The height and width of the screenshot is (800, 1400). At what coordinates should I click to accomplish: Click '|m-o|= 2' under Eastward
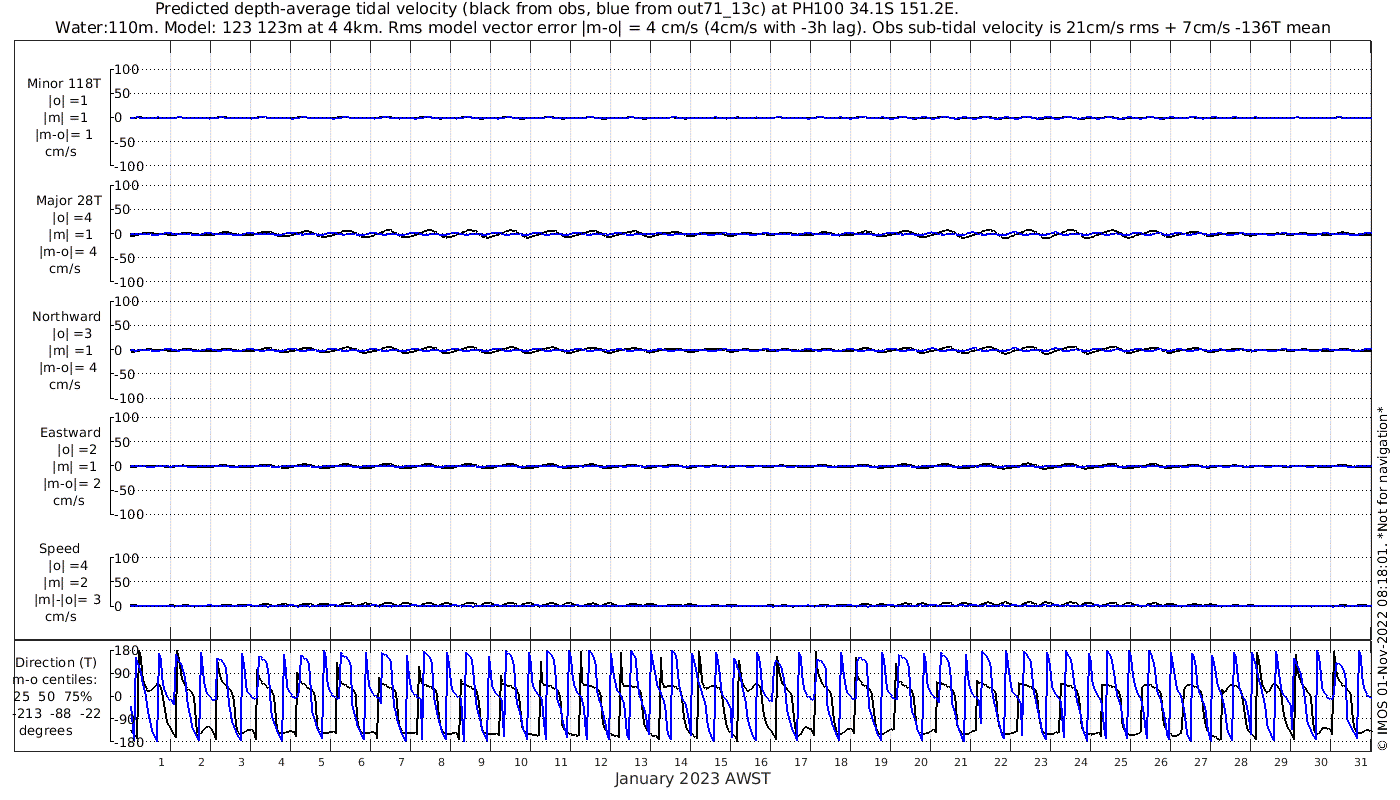pyautogui.click(x=72, y=483)
